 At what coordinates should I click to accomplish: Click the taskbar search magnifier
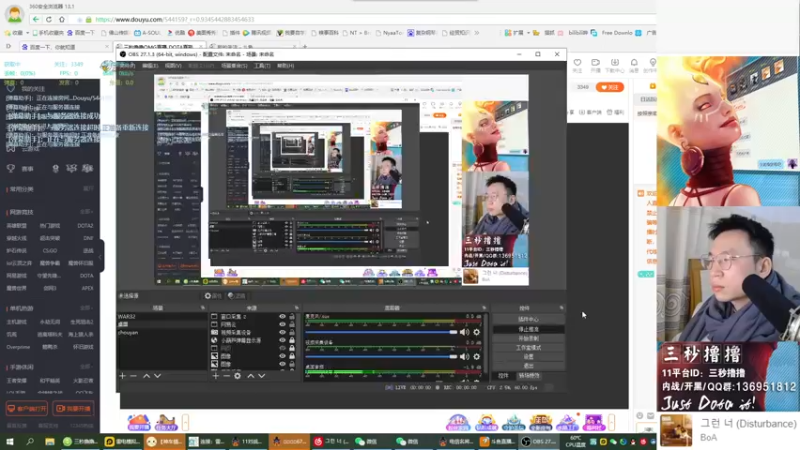(x=30, y=442)
